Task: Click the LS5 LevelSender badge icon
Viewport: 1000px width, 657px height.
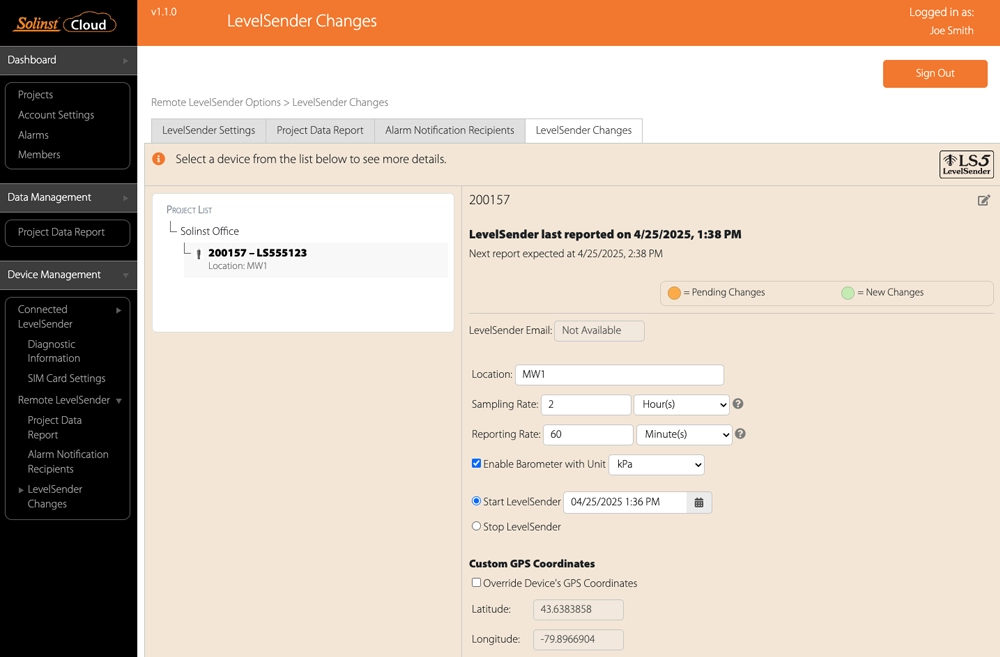Action: (x=965, y=163)
